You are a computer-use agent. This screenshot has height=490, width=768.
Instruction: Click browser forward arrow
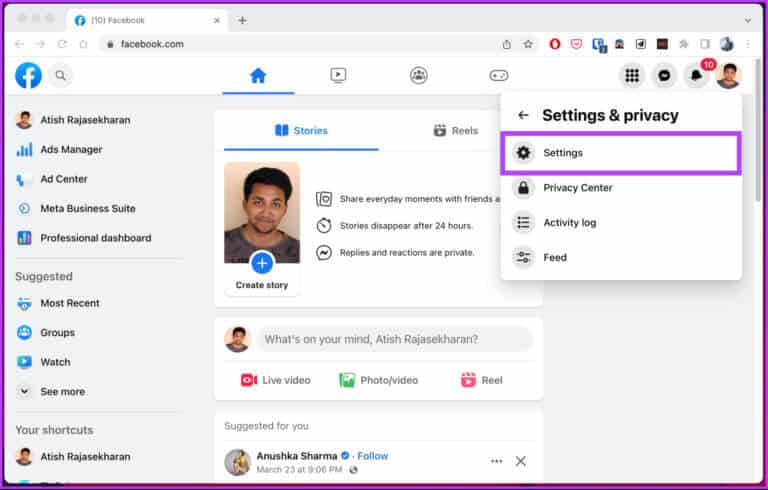41,44
